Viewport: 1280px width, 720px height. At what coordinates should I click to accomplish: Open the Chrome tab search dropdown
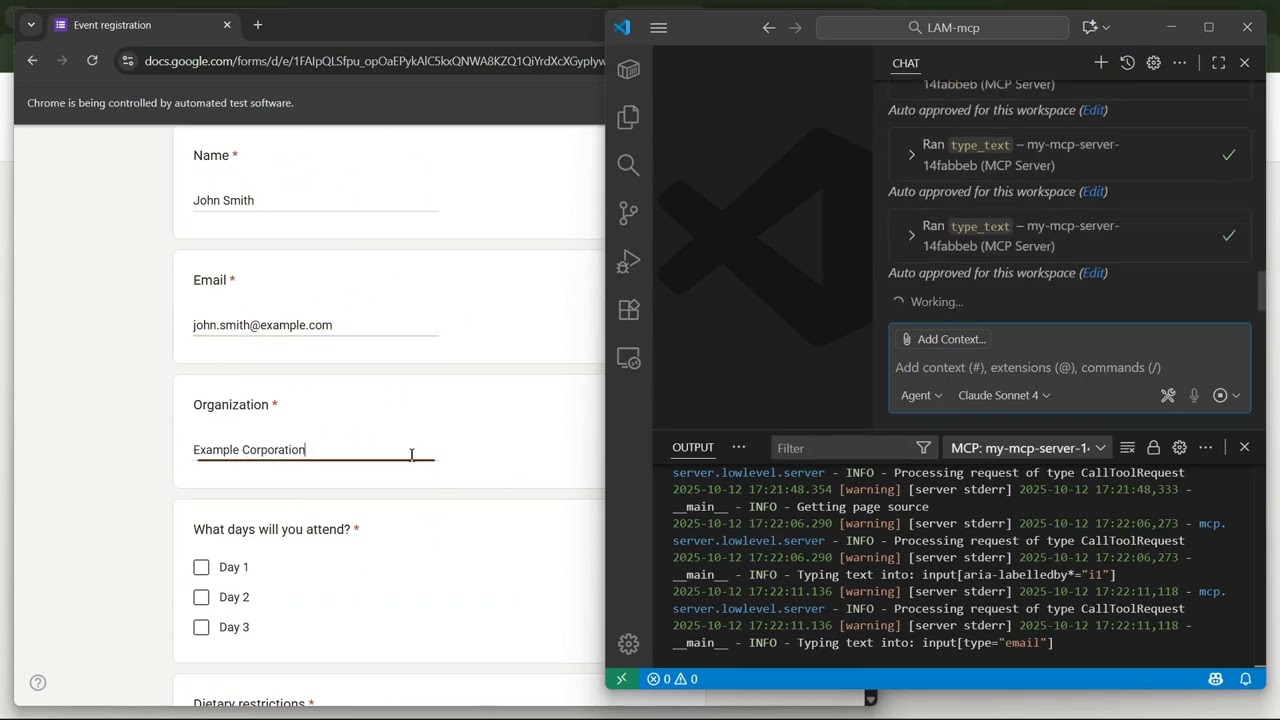[x=31, y=25]
